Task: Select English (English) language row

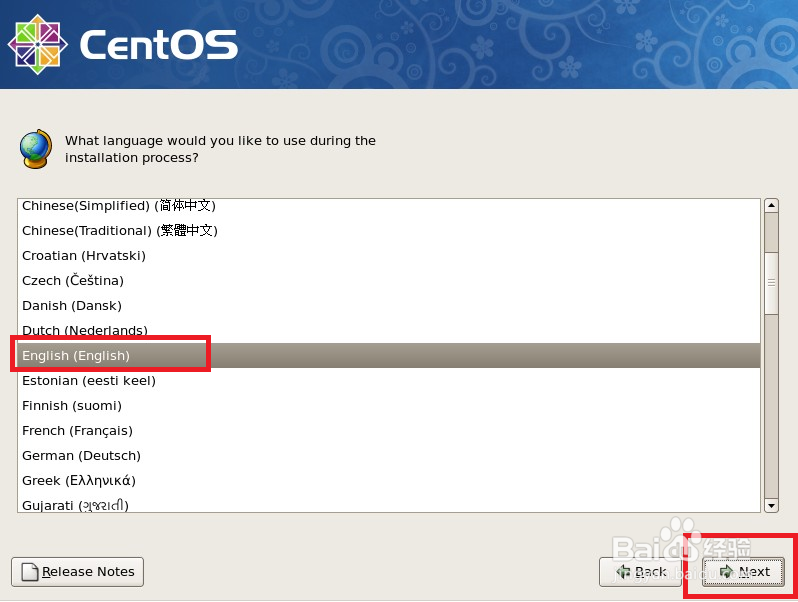Action: click(389, 355)
